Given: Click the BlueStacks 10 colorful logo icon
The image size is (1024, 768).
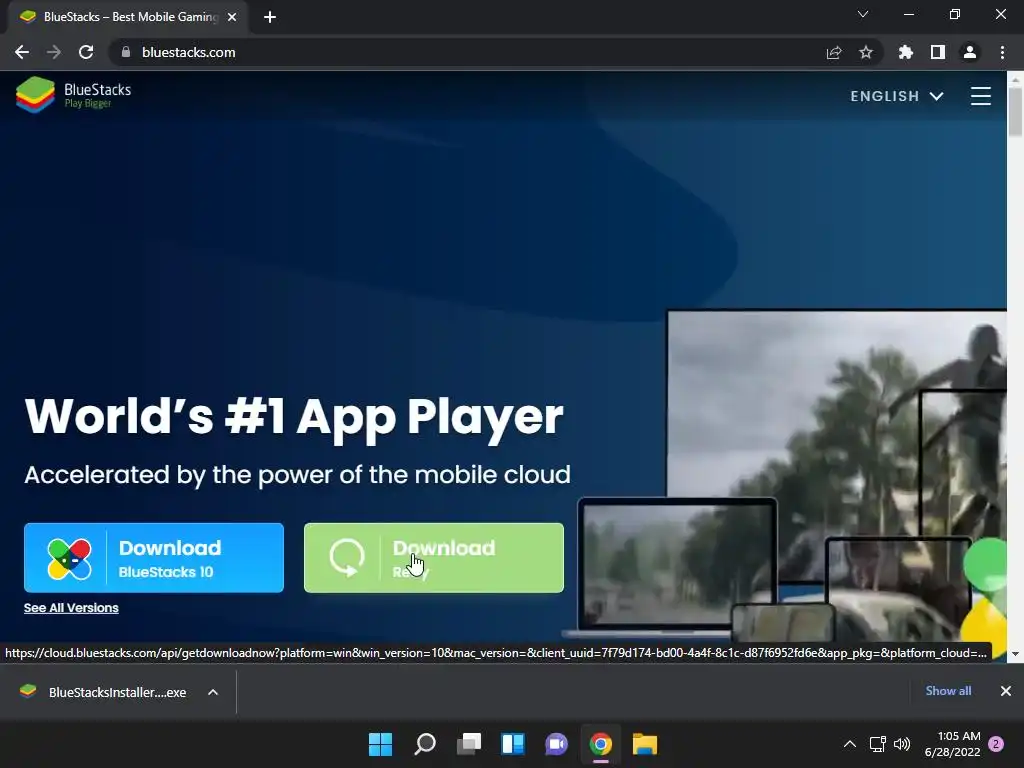Looking at the screenshot, I should (69, 559).
